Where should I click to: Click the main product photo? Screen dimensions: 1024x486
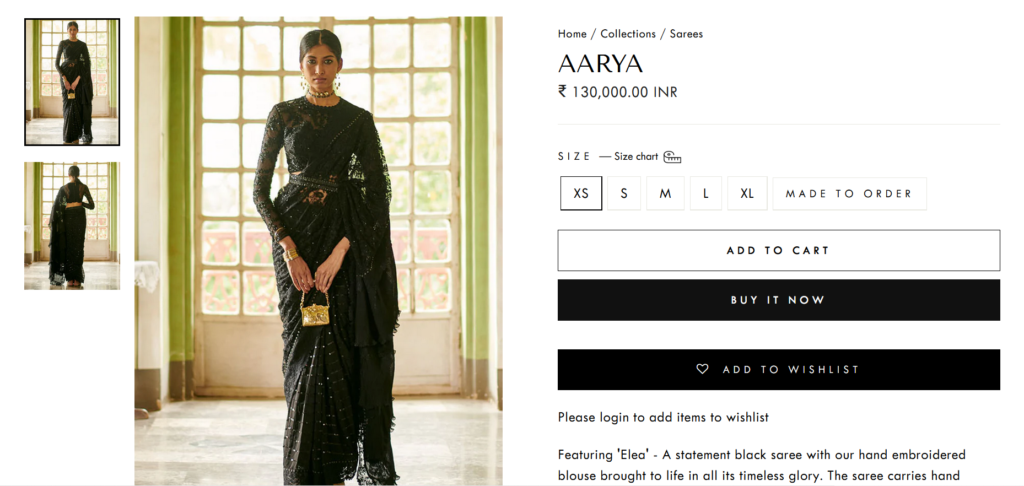(319, 251)
